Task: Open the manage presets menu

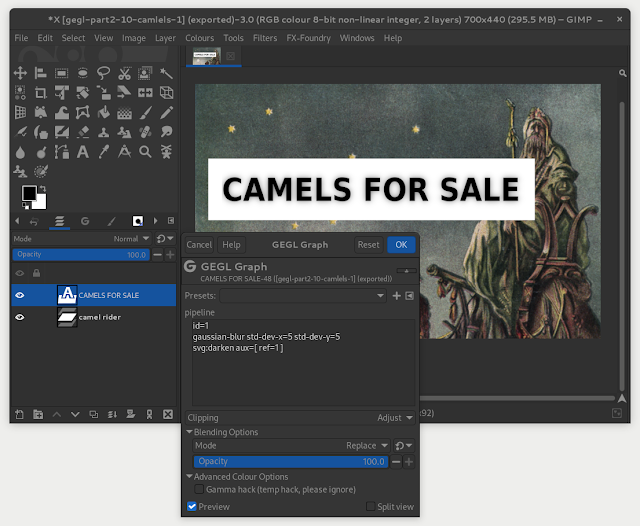Action: (409, 295)
